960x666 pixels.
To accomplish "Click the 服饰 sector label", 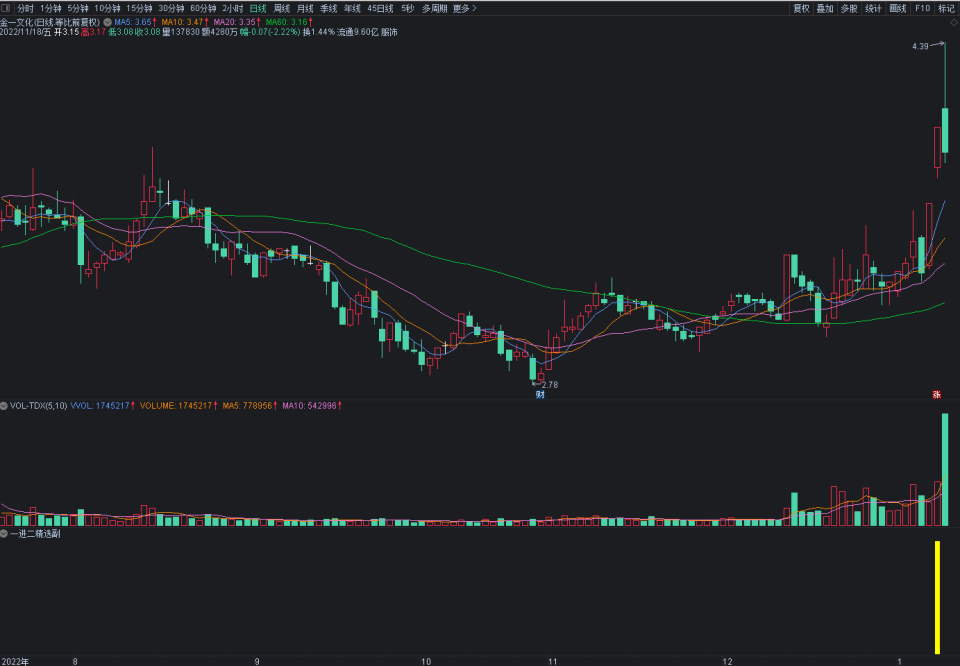I will click(x=389, y=32).
